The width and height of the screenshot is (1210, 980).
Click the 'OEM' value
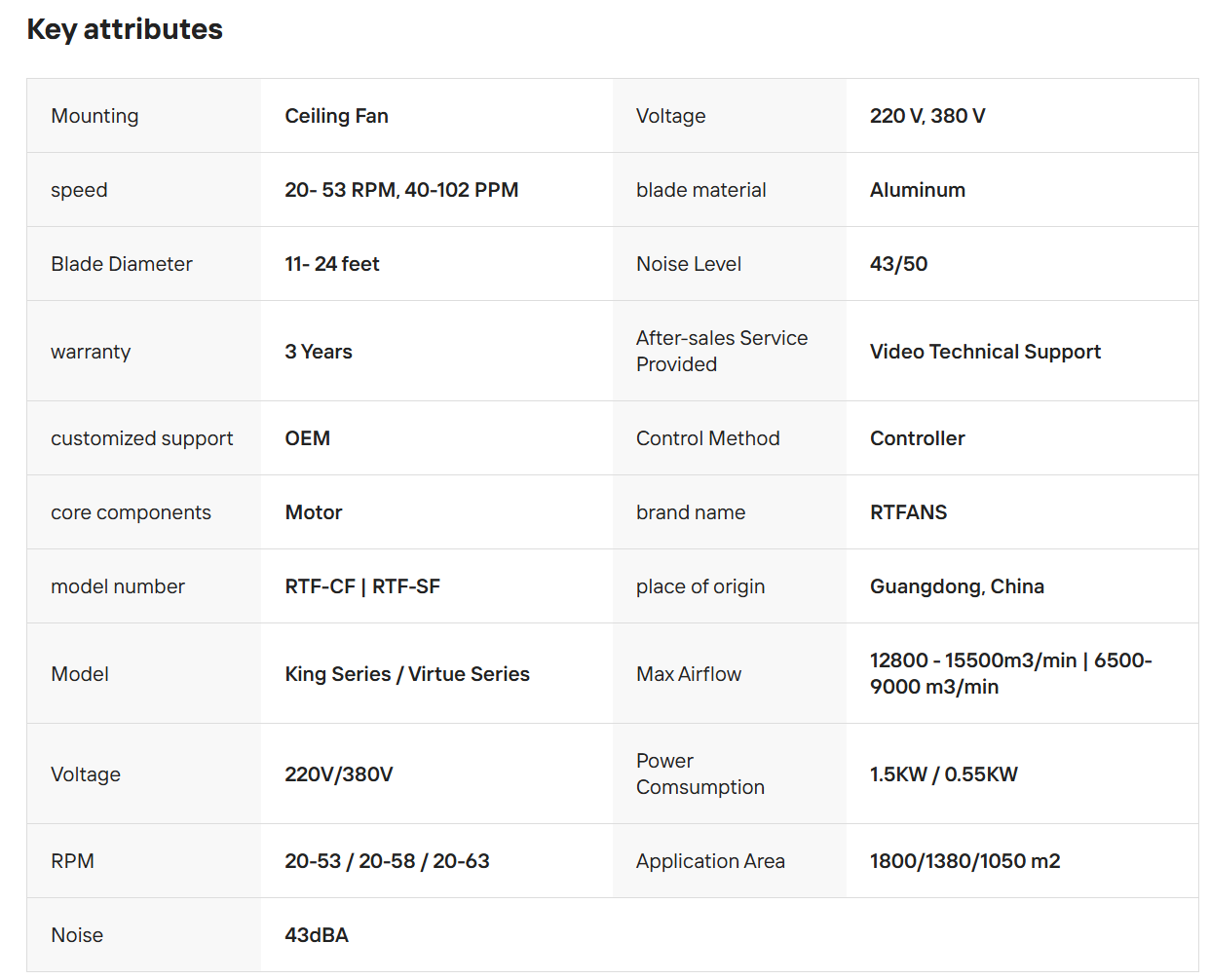click(308, 438)
